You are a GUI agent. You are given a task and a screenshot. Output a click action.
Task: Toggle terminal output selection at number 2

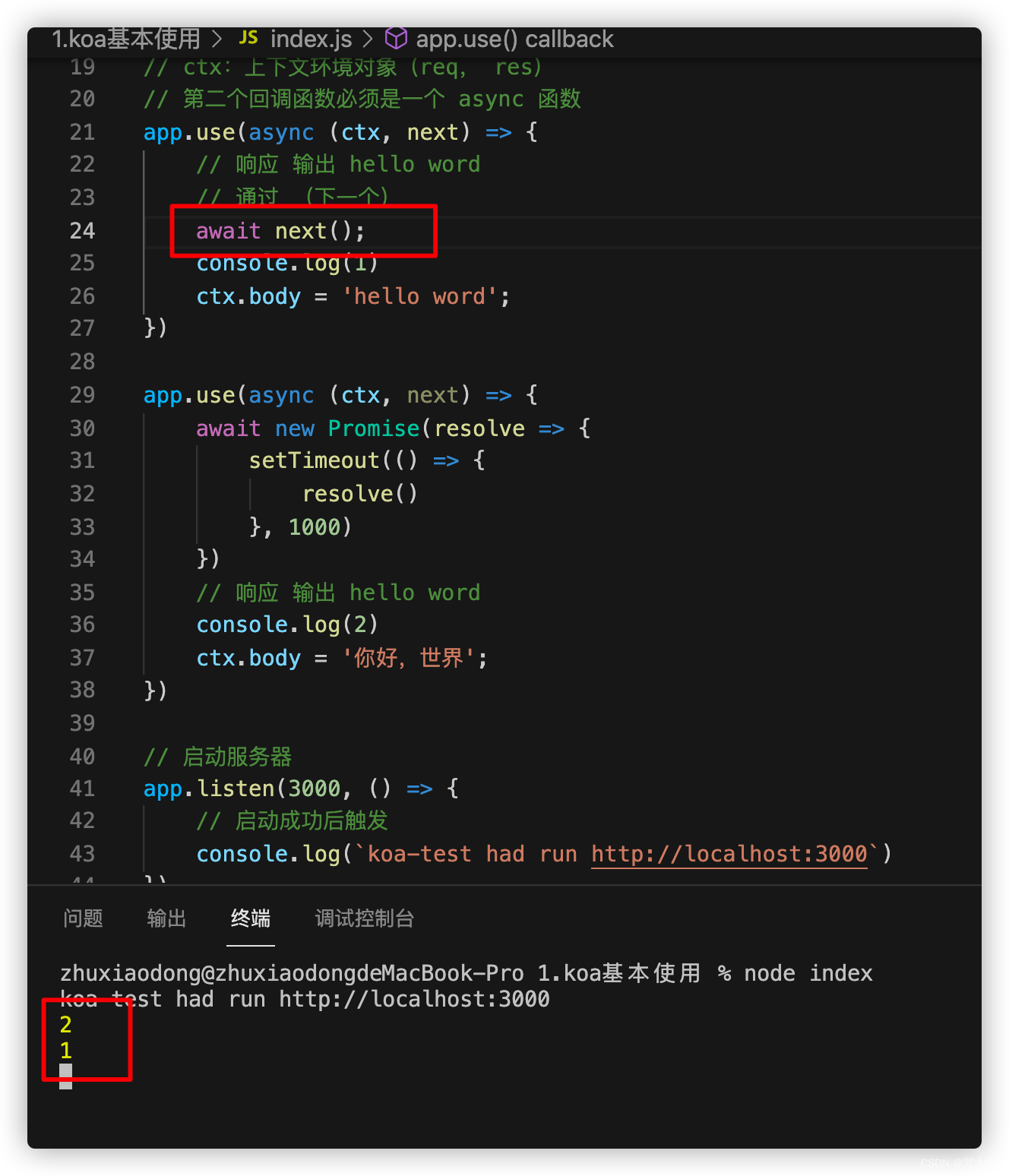point(65,1025)
